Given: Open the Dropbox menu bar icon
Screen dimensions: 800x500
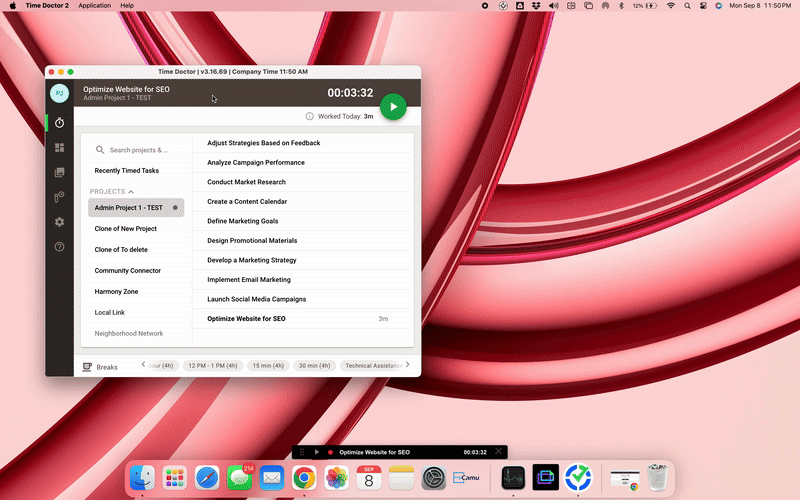Looking at the screenshot, I should pyautogui.click(x=536, y=6).
